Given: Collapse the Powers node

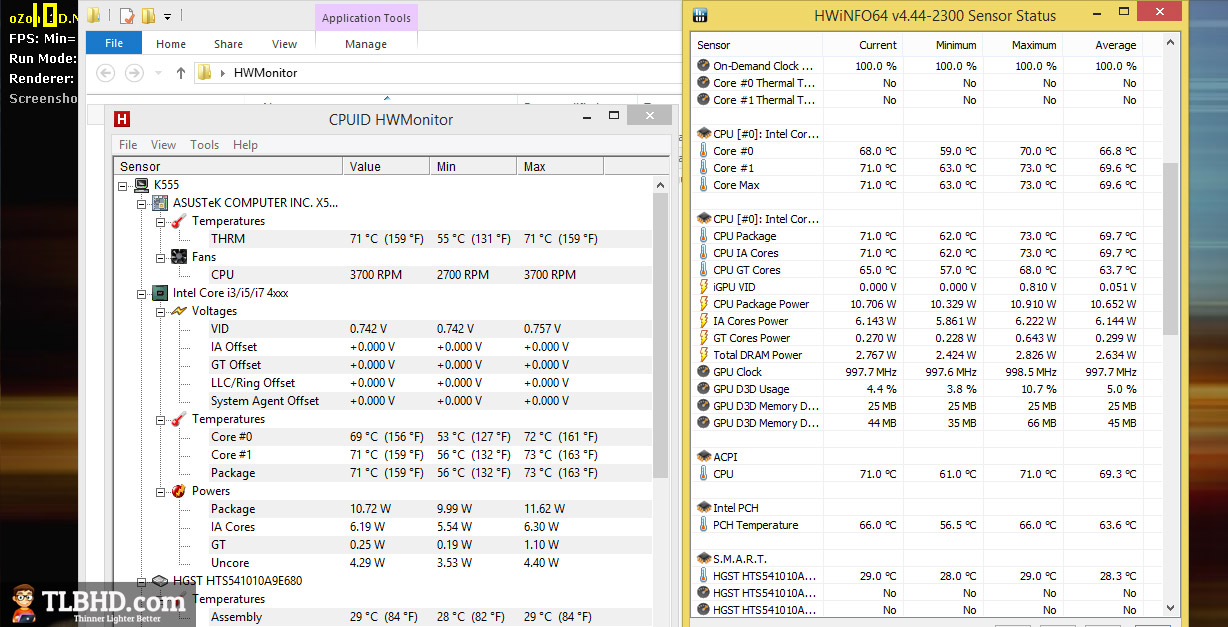Looking at the screenshot, I should pyautogui.click(x=161, y=491).
